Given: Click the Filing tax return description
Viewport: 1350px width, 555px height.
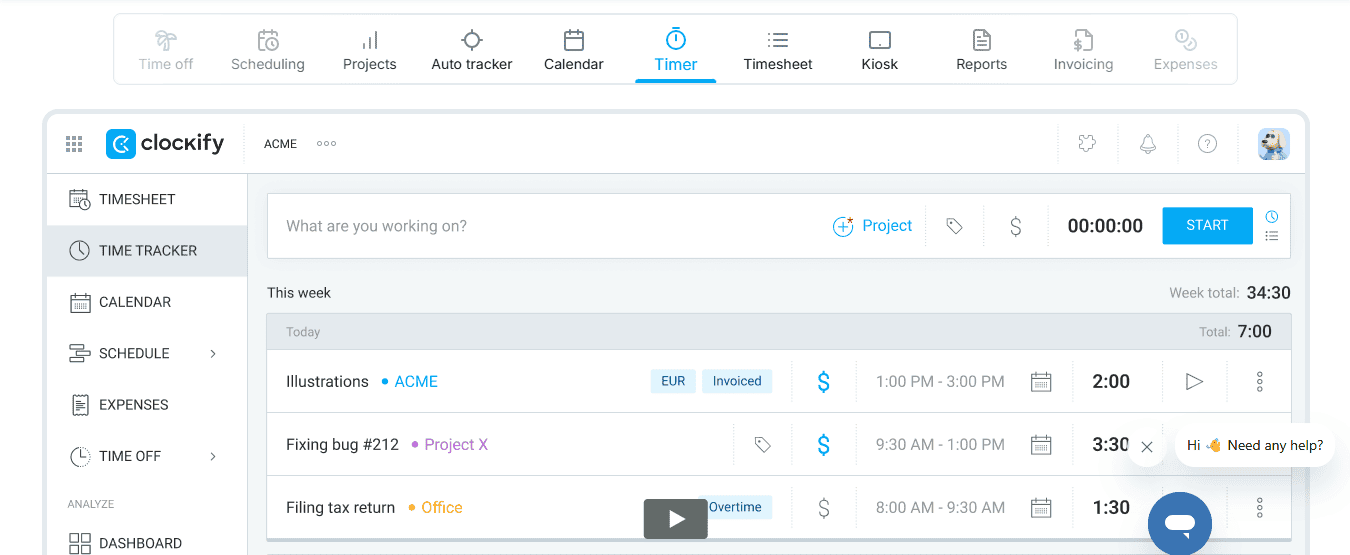Looking at the screenshot, I should [340, 507].
